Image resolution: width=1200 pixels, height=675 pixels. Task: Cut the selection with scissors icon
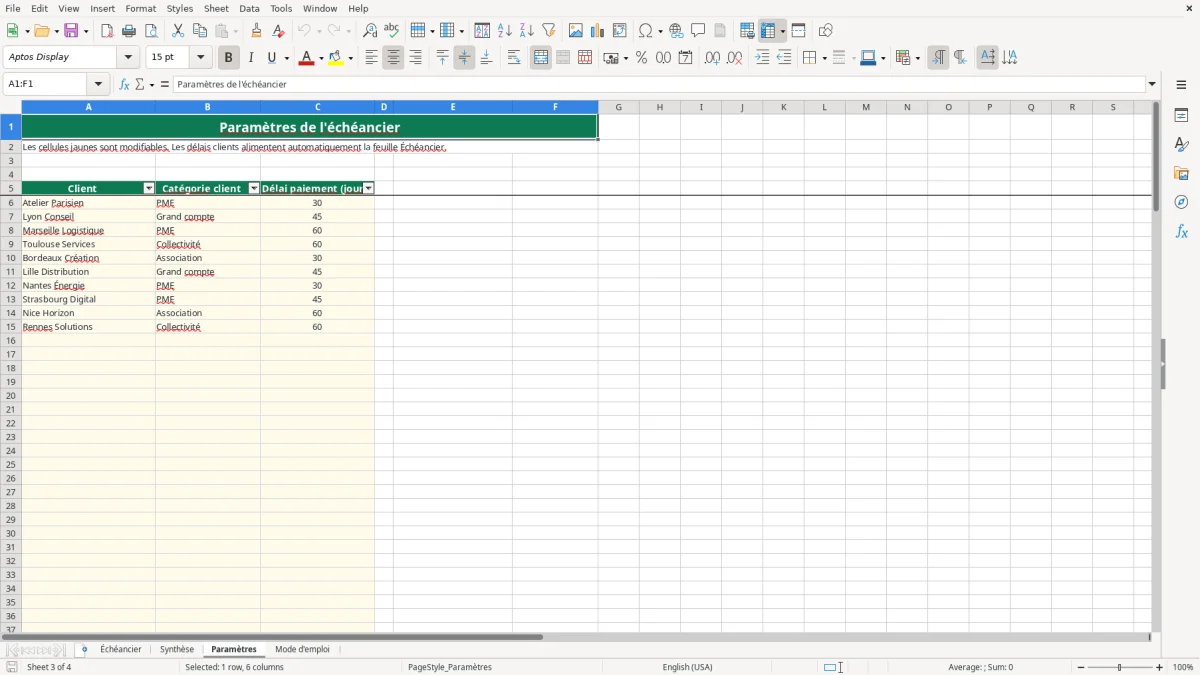178,31
